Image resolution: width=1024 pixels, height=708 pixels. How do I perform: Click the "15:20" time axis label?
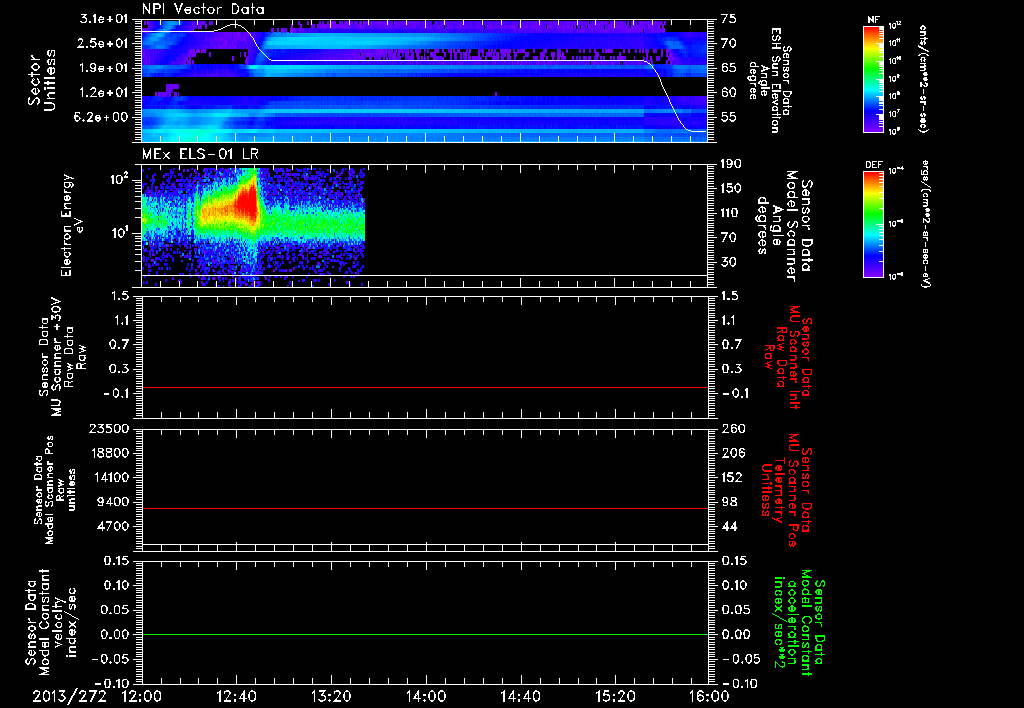pos(615,696)
